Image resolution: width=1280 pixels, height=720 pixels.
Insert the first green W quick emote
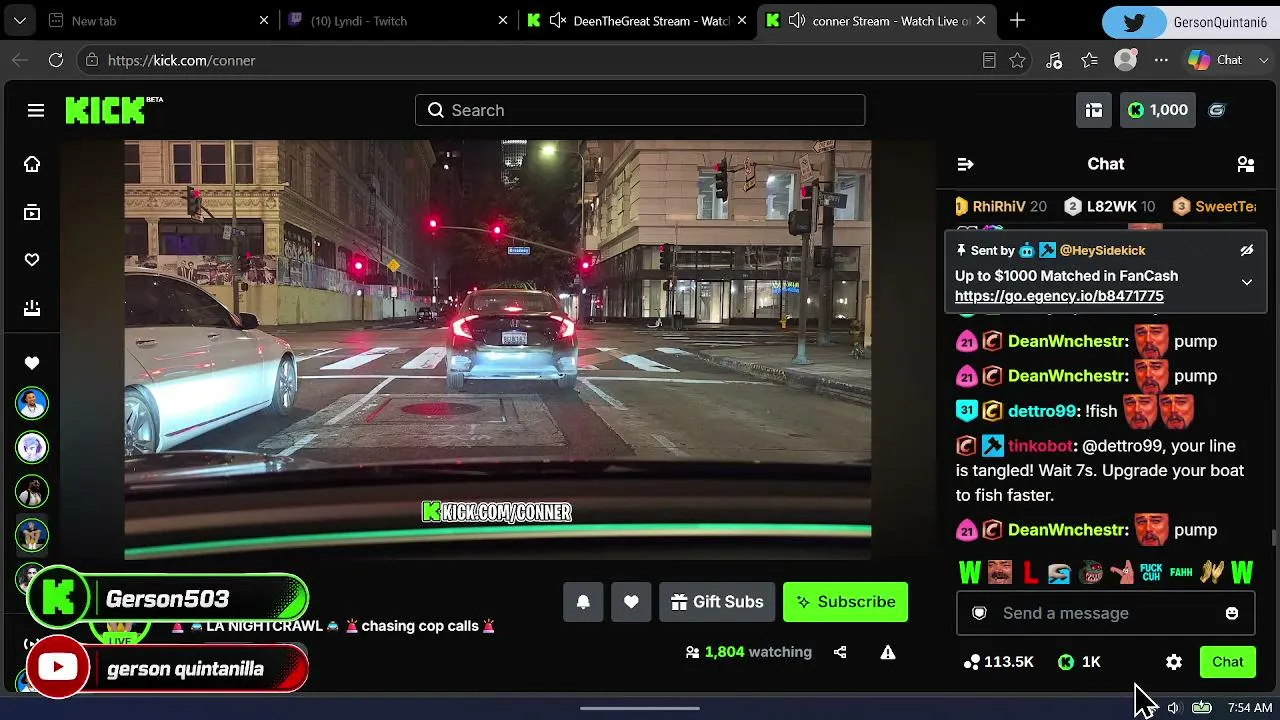[x=969, y=573]
